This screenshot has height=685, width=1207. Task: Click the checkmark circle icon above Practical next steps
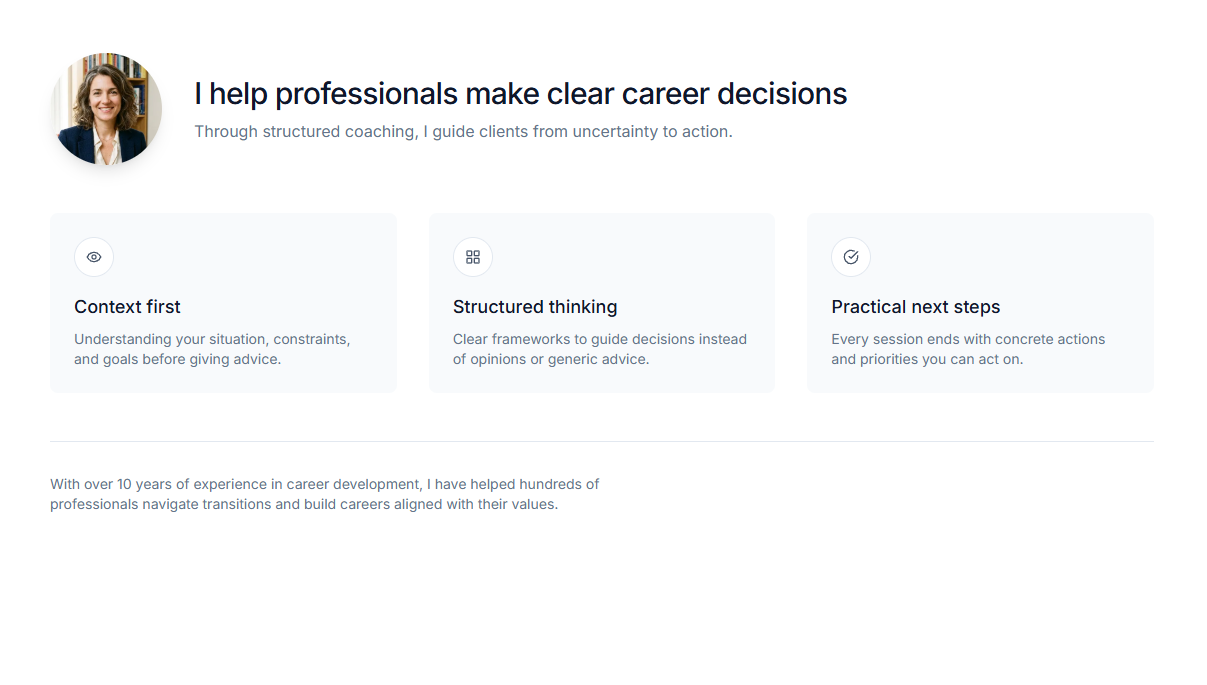tap(851, 257)
